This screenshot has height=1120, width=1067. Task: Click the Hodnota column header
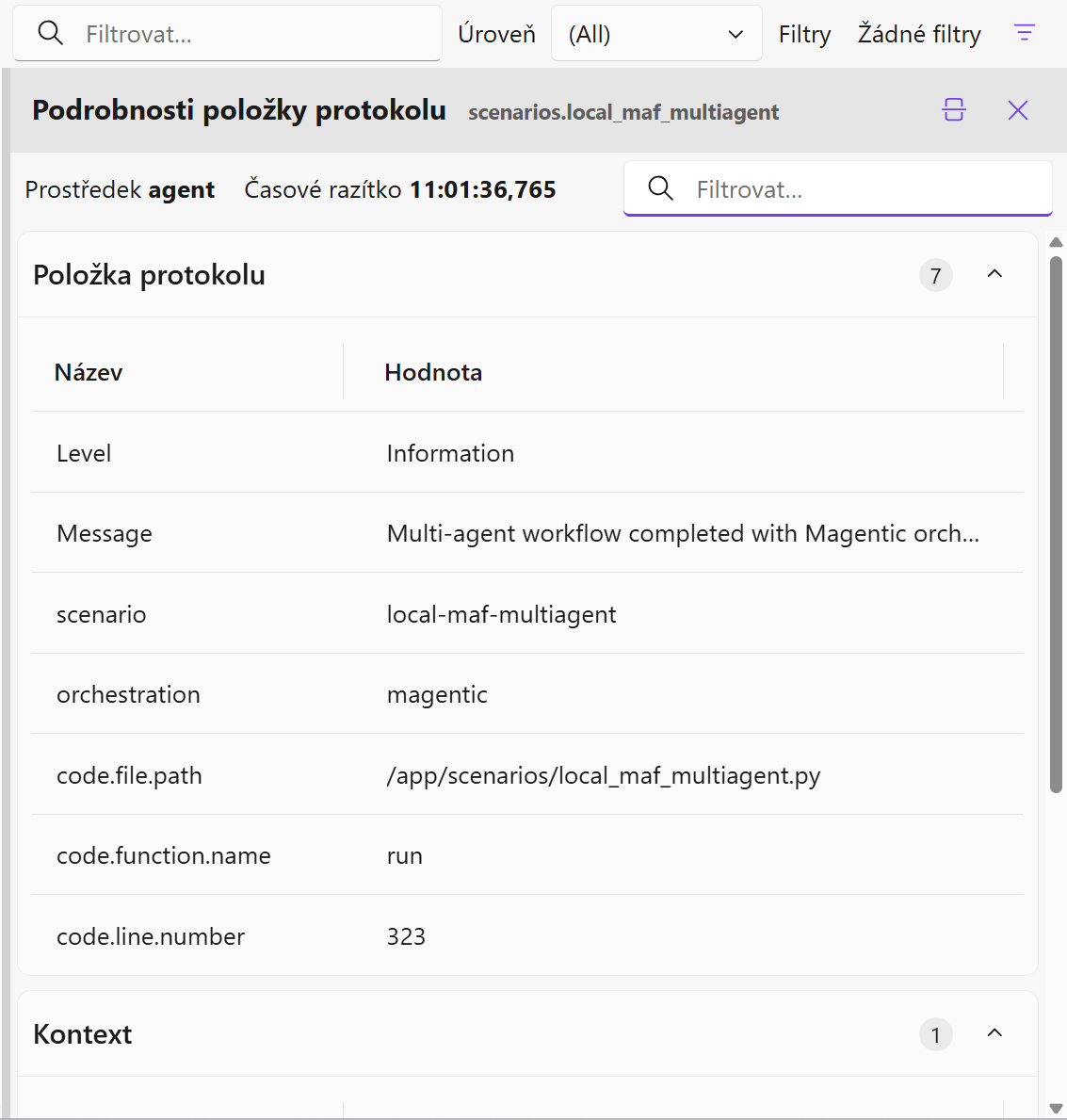(433, 373)
